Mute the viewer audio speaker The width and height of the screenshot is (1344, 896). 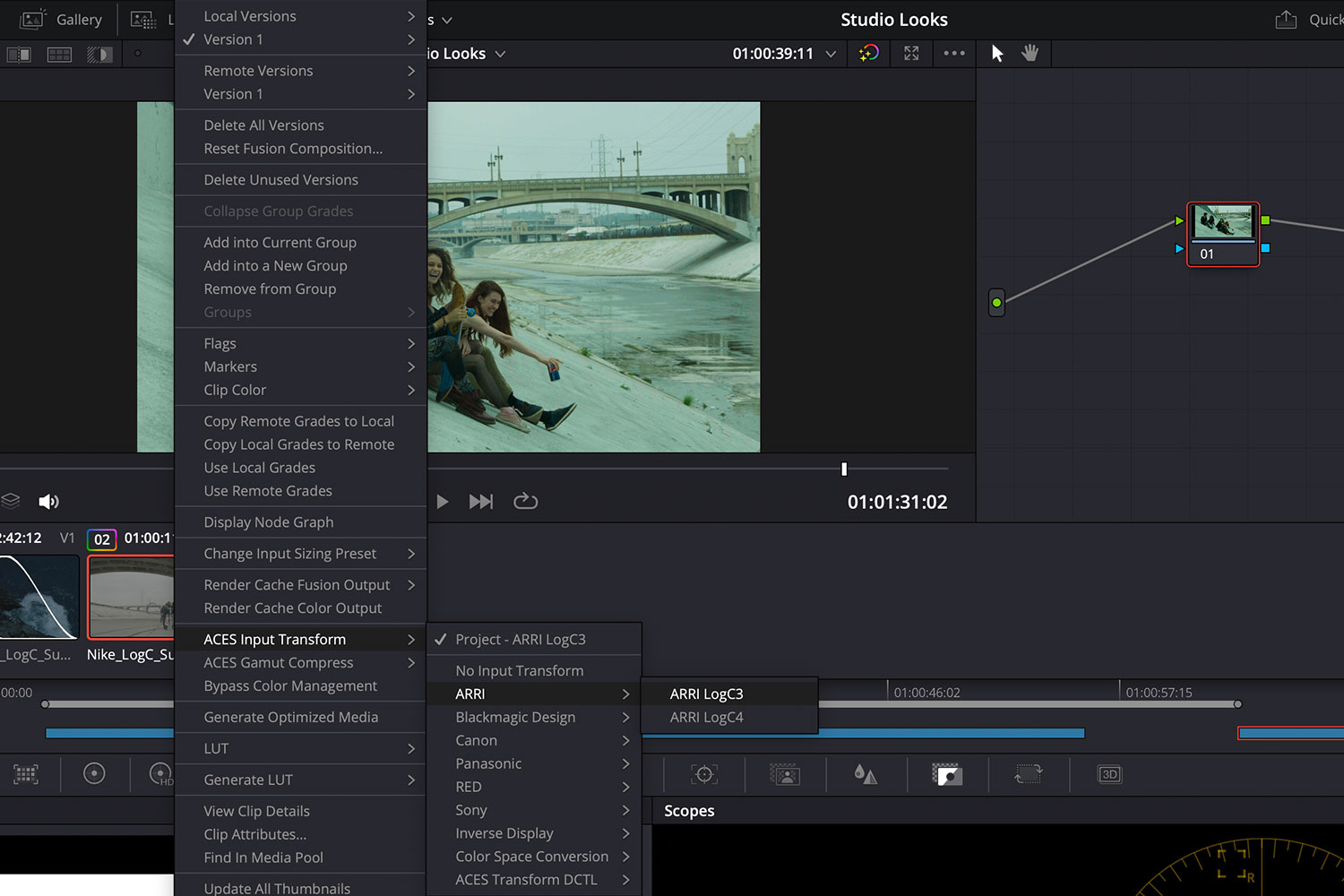click(48, 502)
